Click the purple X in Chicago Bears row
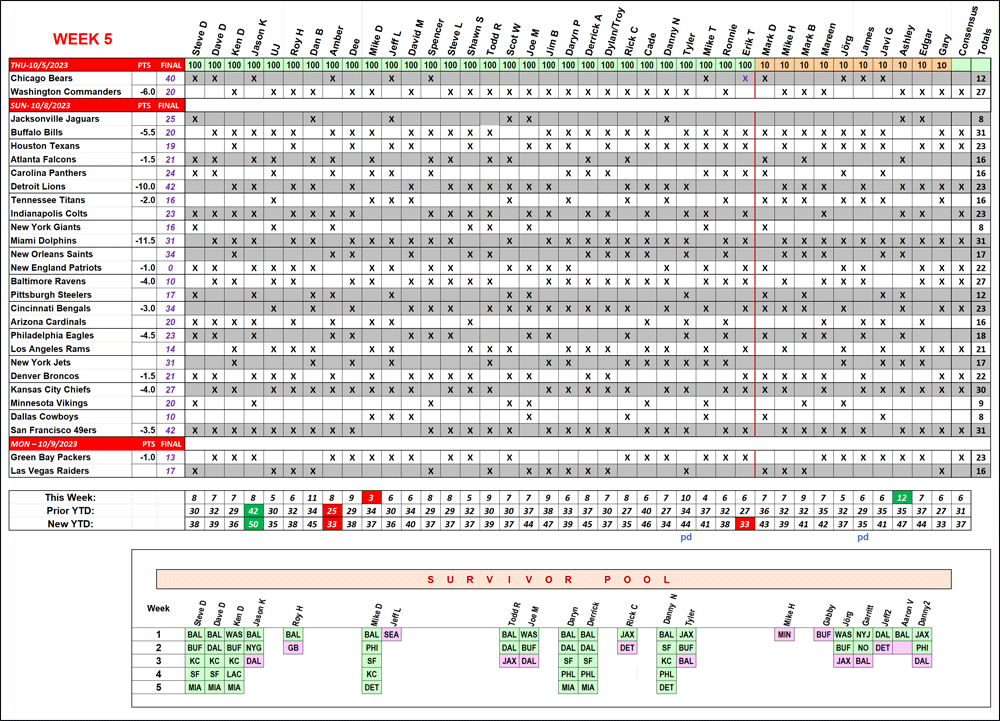Screen dimensions: 1000x721 (x=745, y=78)
